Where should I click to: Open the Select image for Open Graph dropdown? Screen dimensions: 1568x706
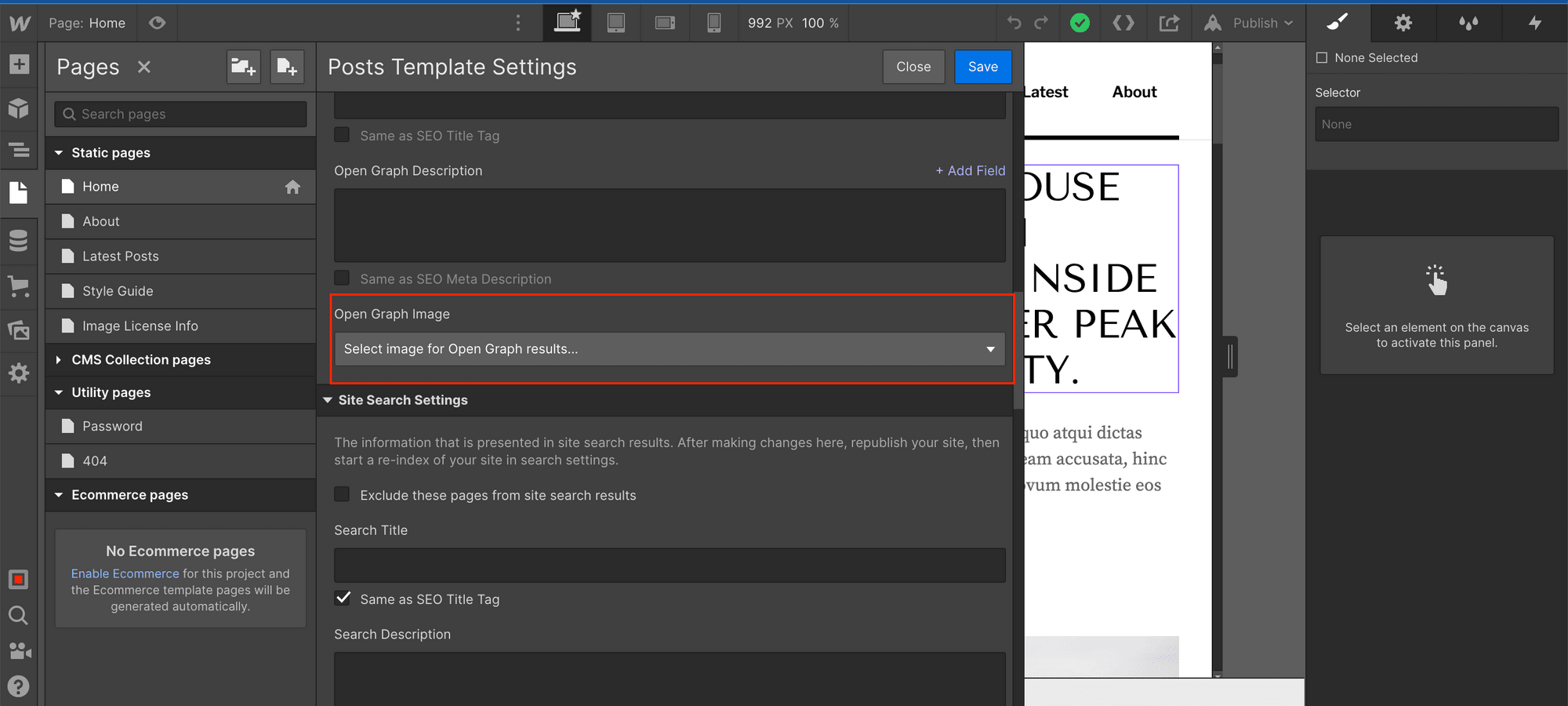point(670,349)
